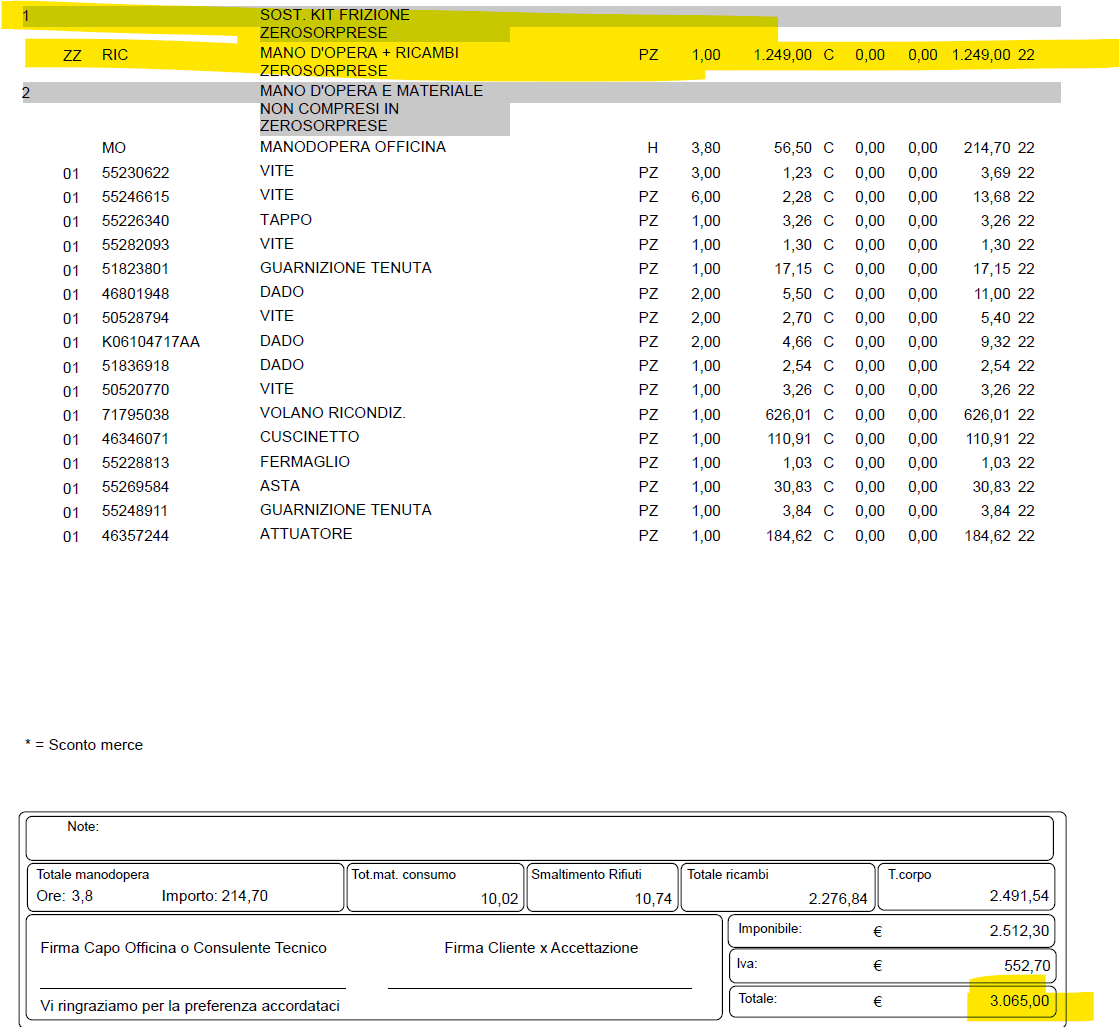Select the MANODOPERA OFFICINA line

pyautogui.click(x=352, y=147)
